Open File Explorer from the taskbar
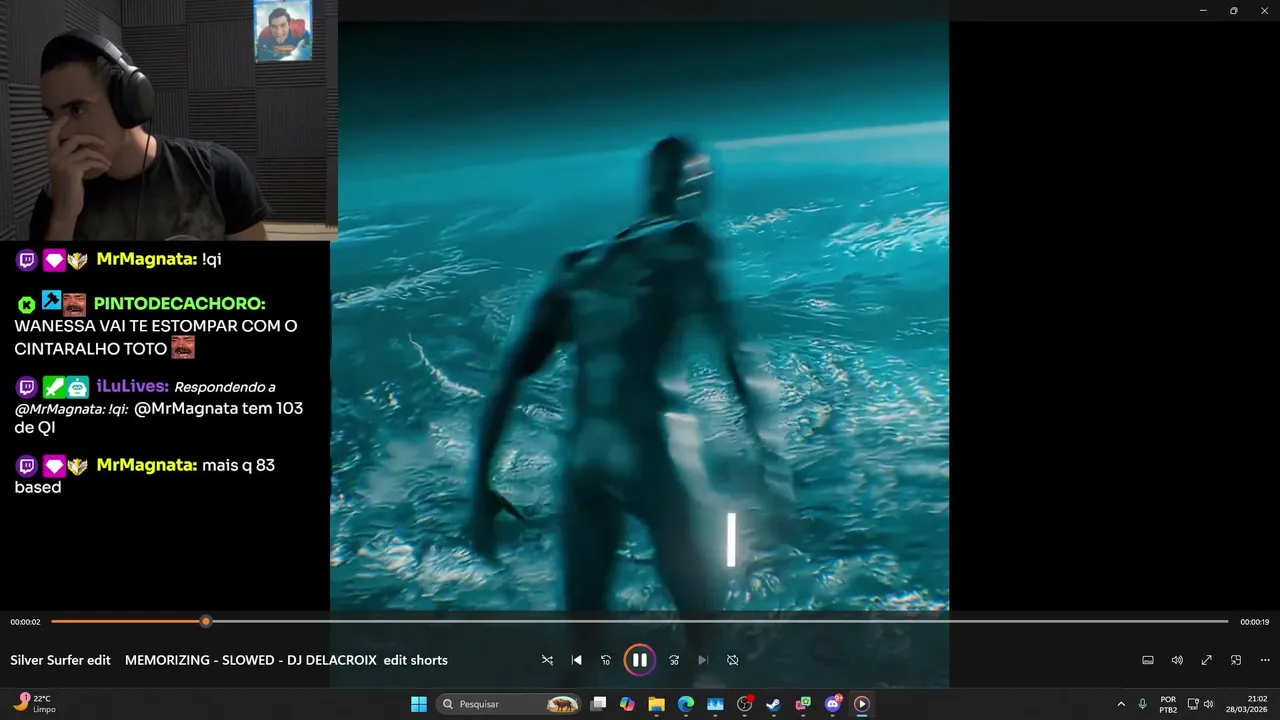The height and width of the screenshot is (720, 1280). [x=656, y=704]
